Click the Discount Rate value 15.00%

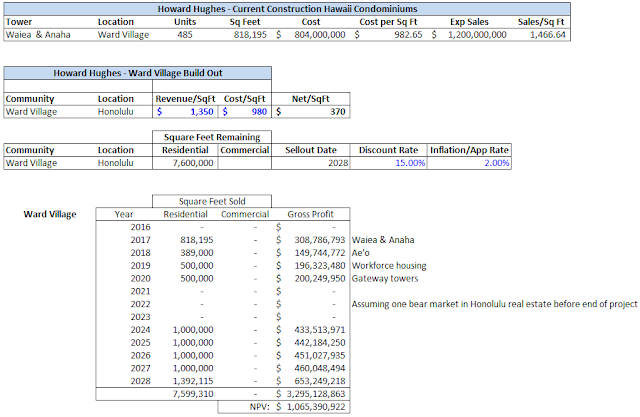pyautogui.click(x=410, y=163)
